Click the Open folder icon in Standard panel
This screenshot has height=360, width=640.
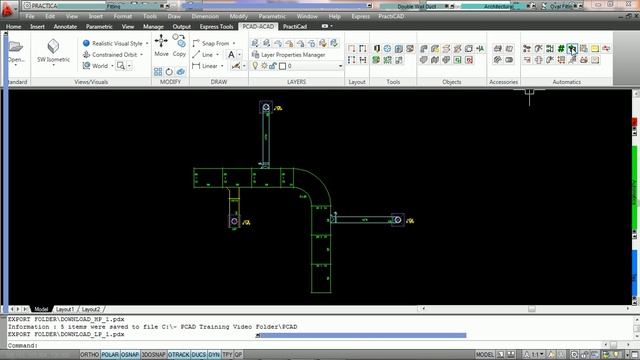click(16, 47)
